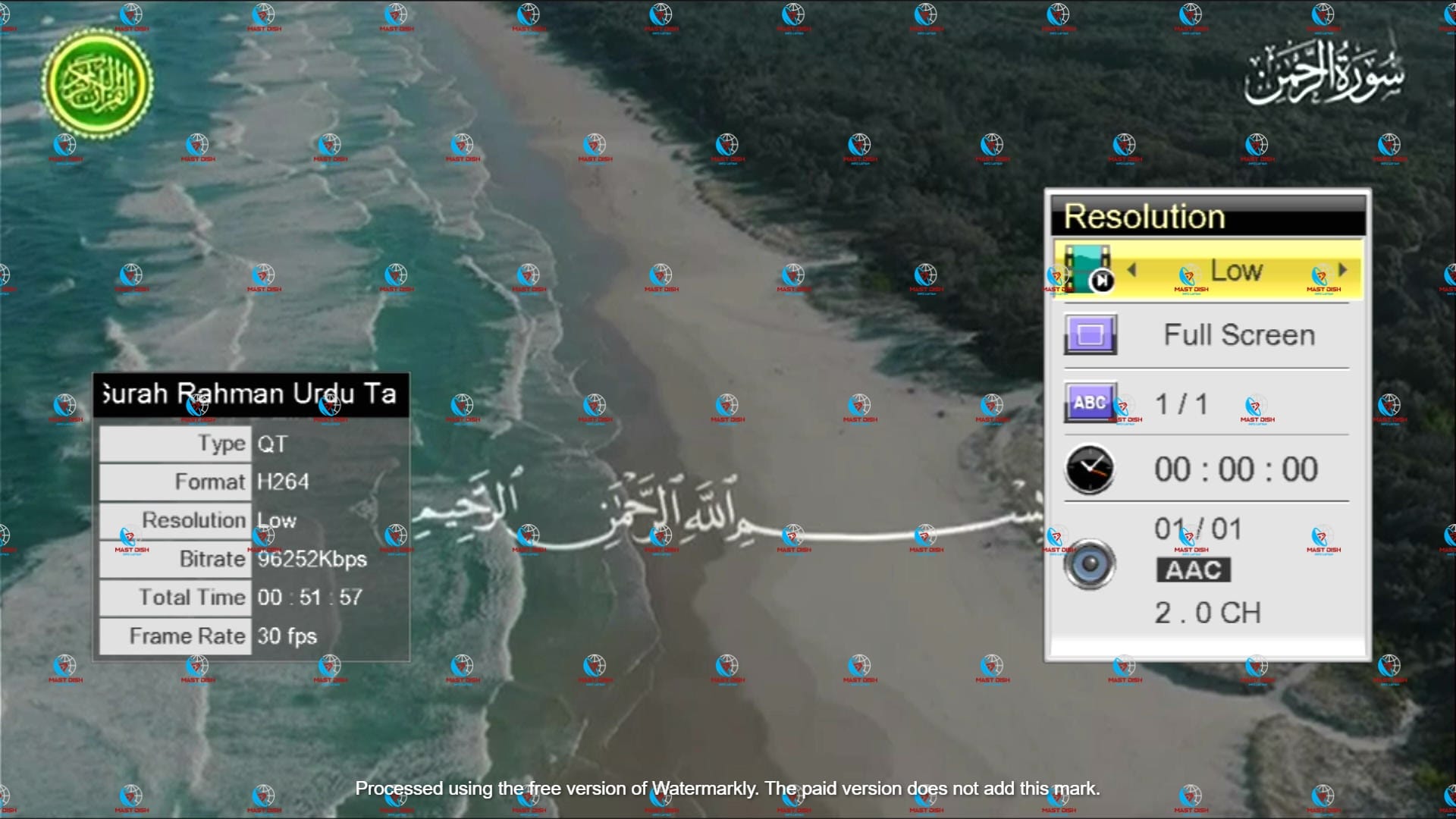Image resolution: width=1456 pixels, height=819 pixels.
Task: Click the 2 . 0 CH audio channel text
Action: click(x=1207, y=613)
